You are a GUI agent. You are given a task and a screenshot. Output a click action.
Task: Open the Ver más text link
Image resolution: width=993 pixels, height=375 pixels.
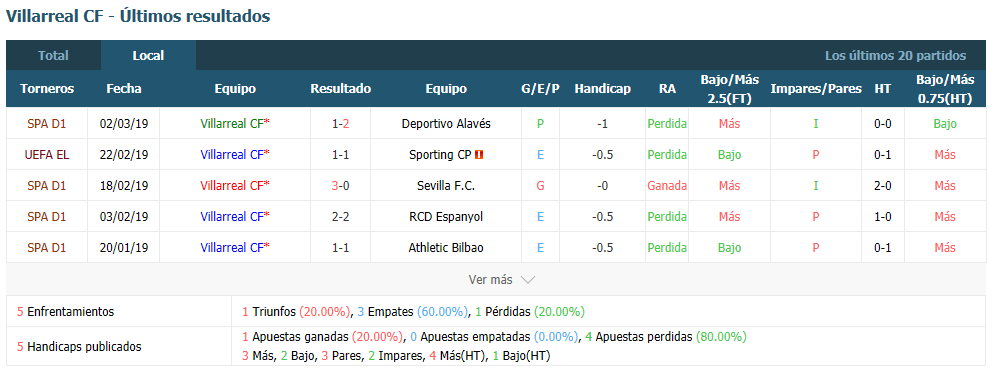click(x=491, y=279)
